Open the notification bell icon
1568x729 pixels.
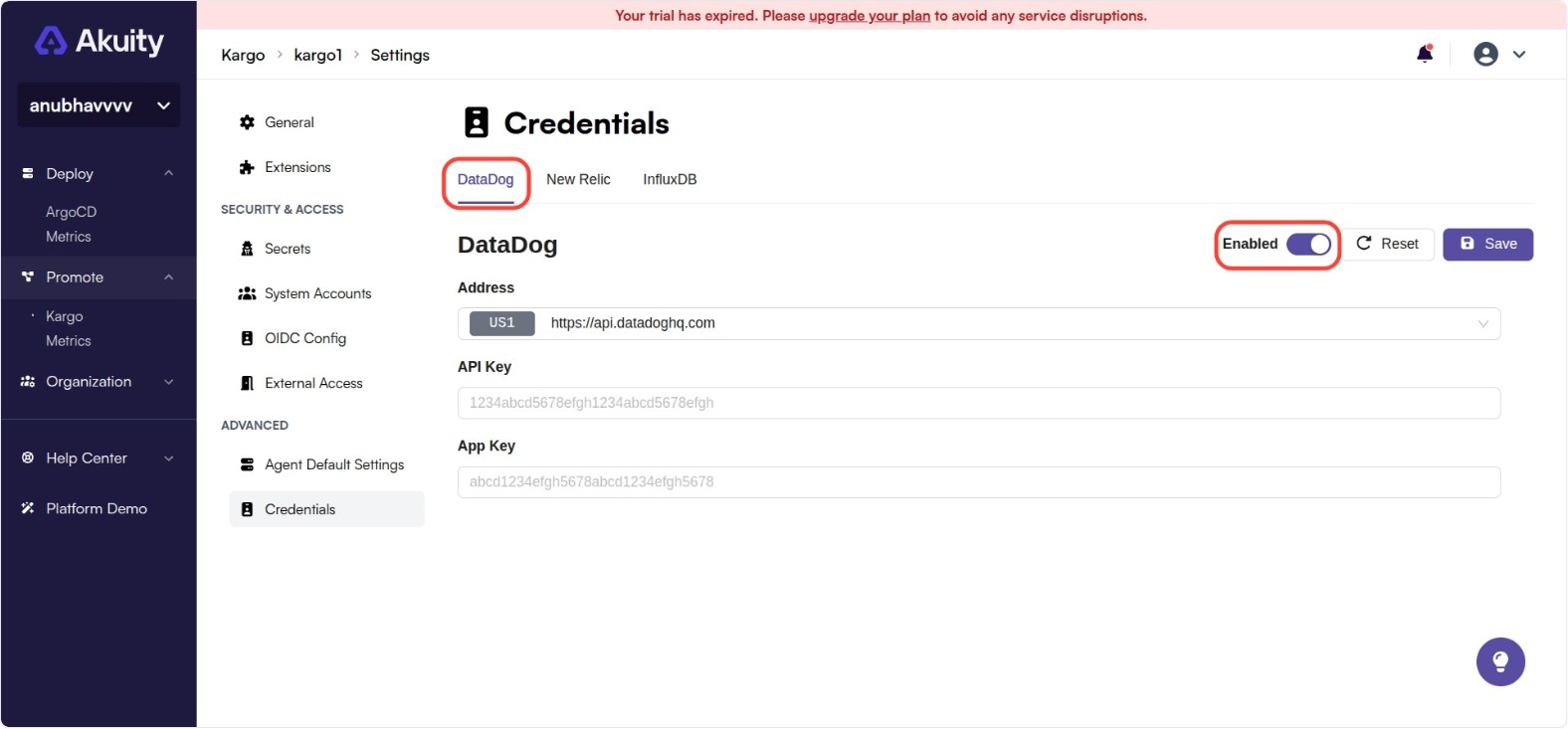pos(1424,55)
